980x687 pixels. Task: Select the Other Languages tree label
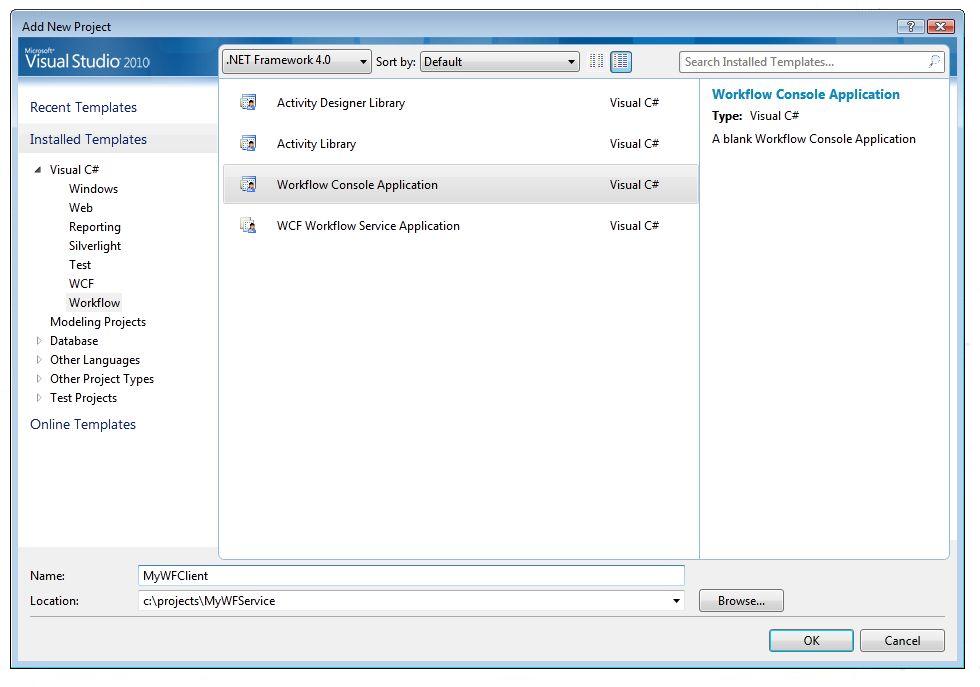coord(95,359)
